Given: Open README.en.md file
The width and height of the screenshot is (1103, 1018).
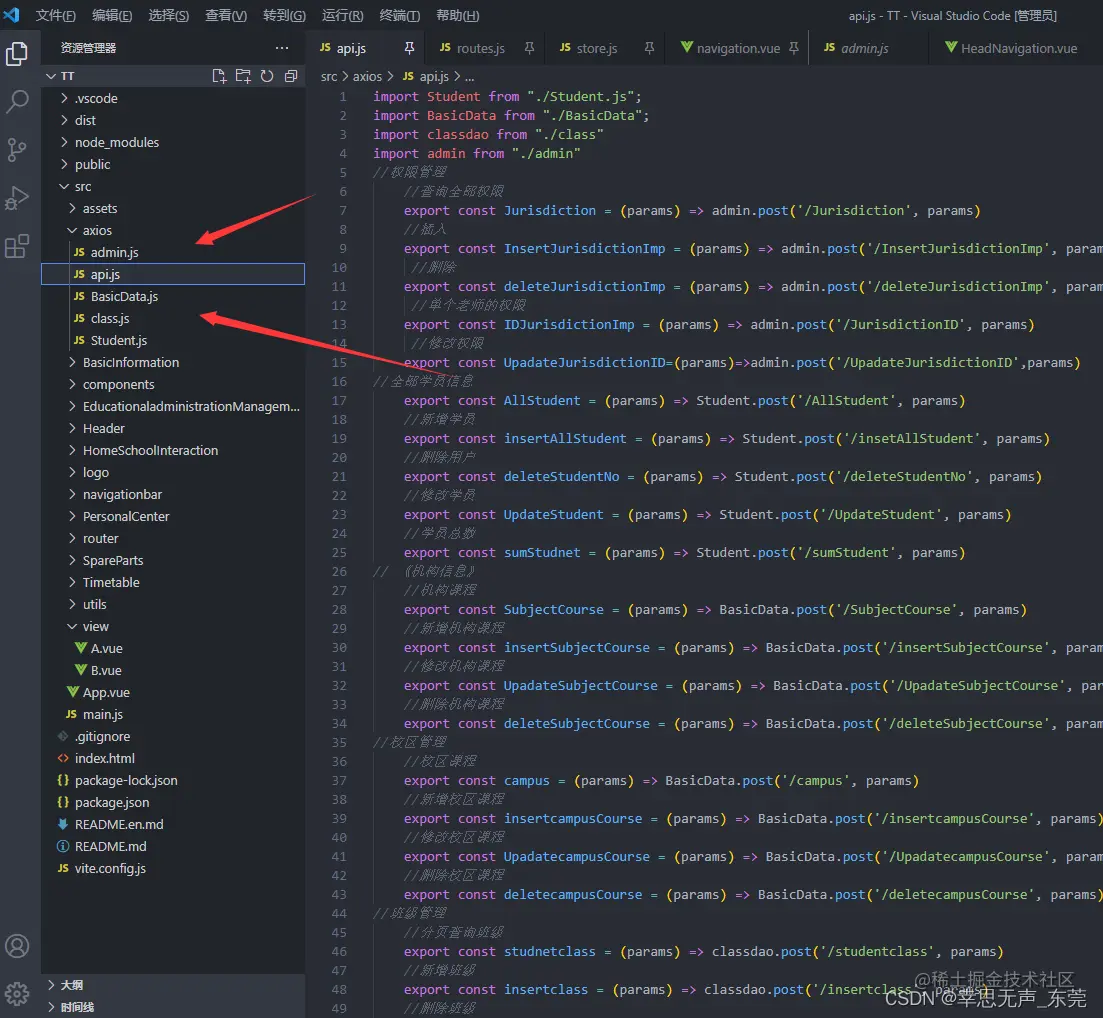Looking at the screenshot, I should point(173,824).
